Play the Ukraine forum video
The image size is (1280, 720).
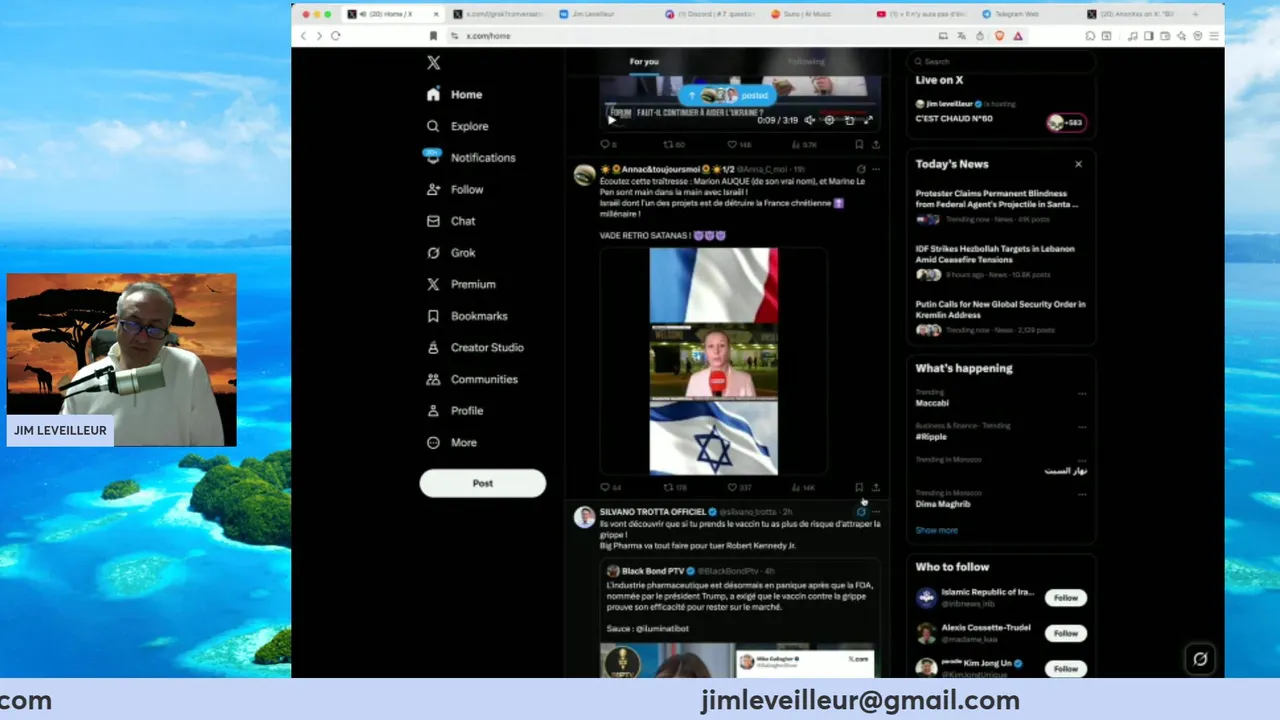(612, 120)
